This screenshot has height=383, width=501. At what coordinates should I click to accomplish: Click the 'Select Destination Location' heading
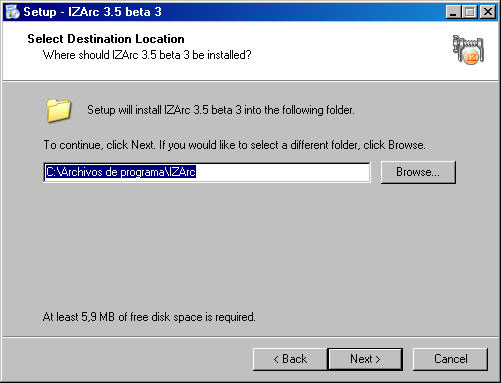(x=106, y=39)
